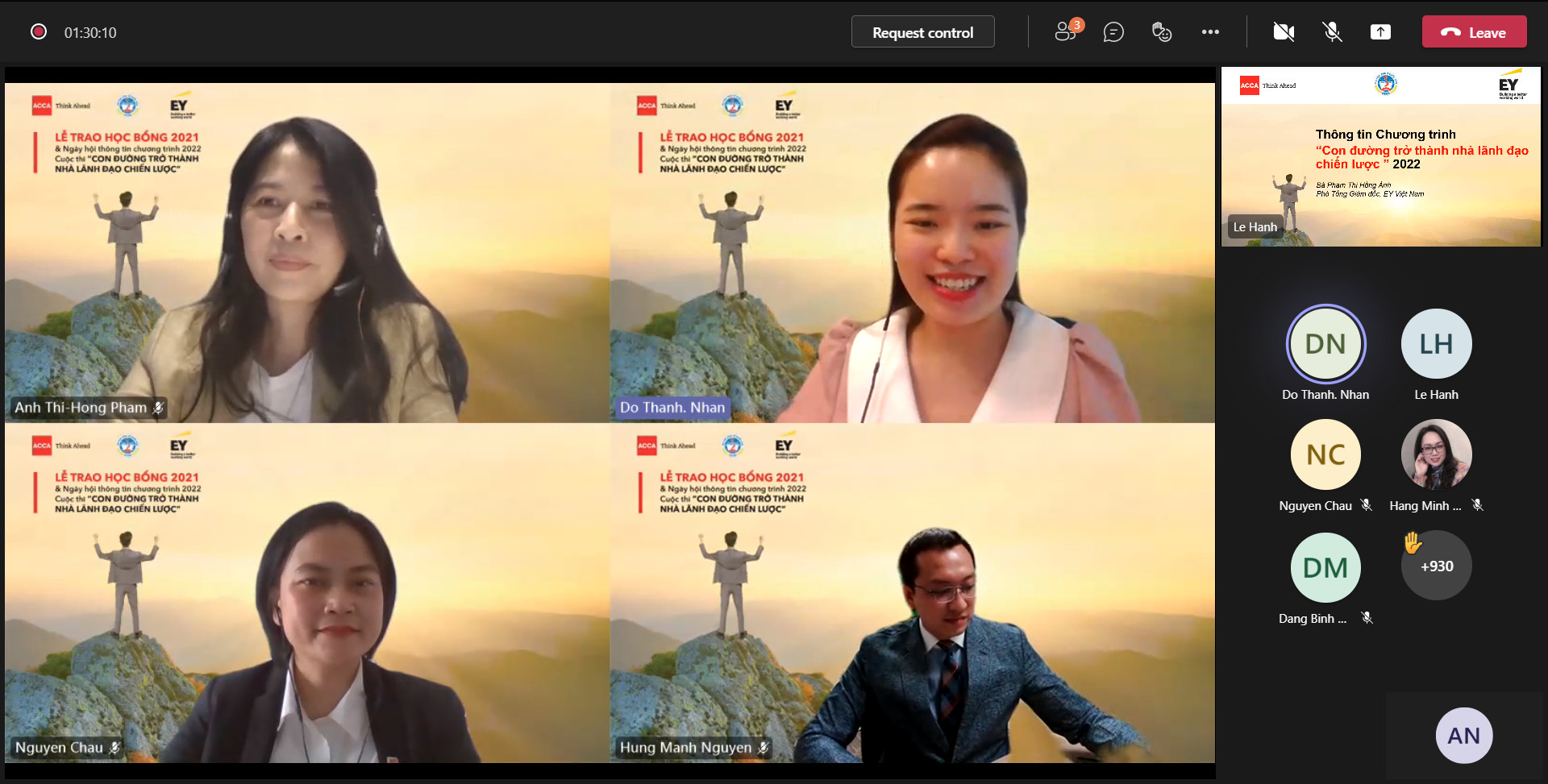This screenshot has height=784, width=1548.
Task: Click Dang Binh name in sidebar
Action: [x=1312, y=619]
